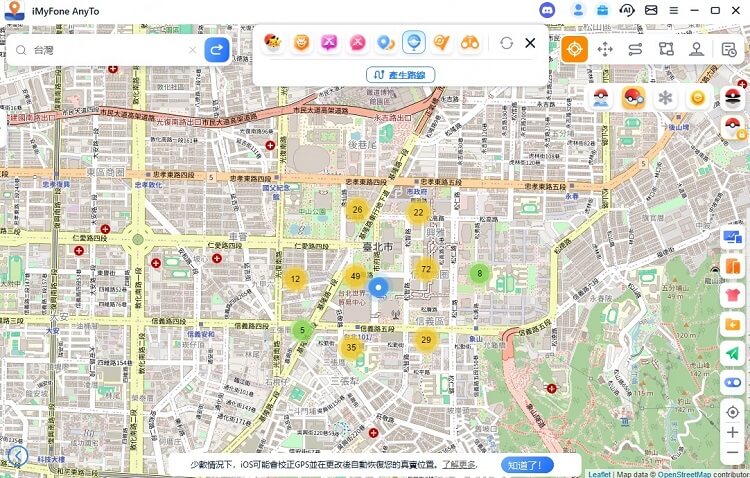Click the 產生路線 generate route button
The image size is (750, 478).
click(x=401, y=75)
